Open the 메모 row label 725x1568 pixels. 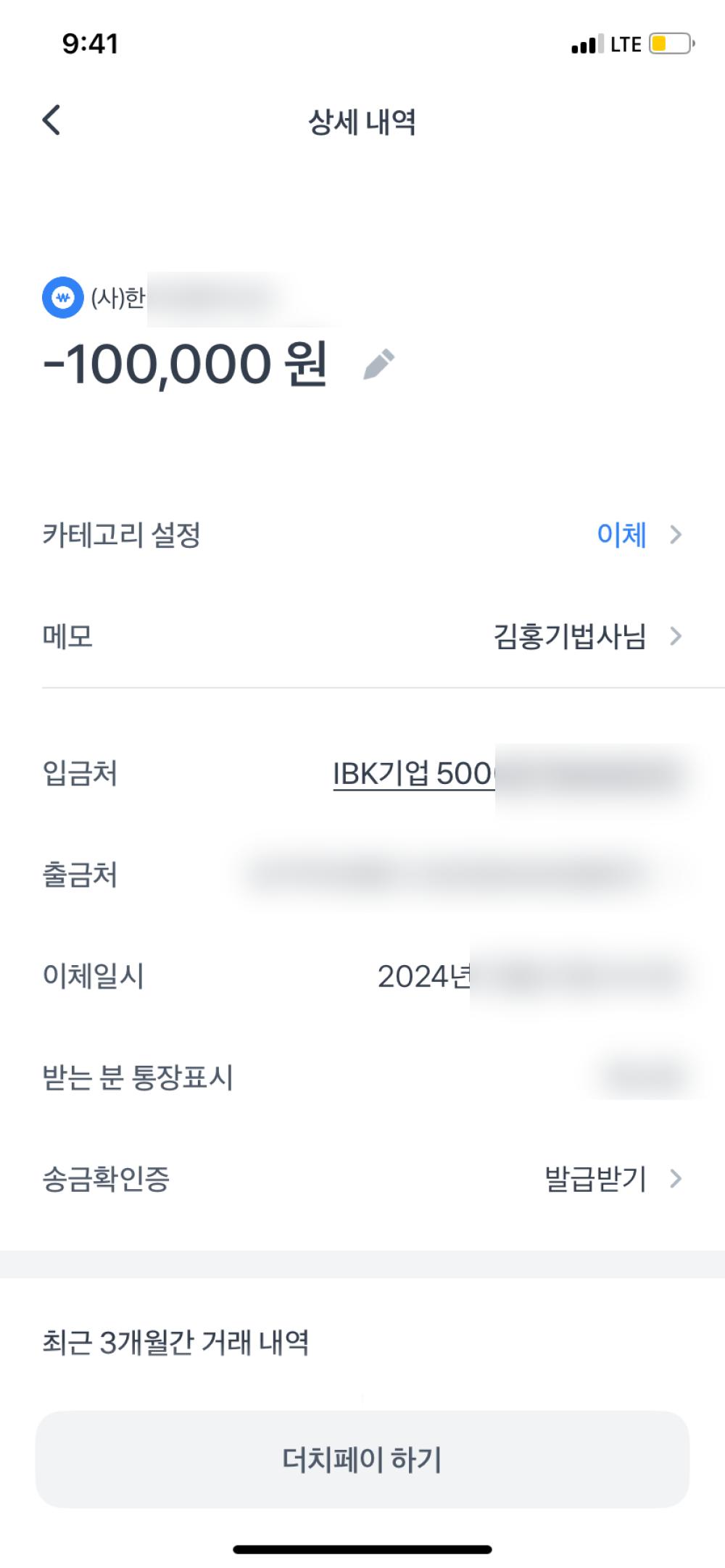coord(67,636)
